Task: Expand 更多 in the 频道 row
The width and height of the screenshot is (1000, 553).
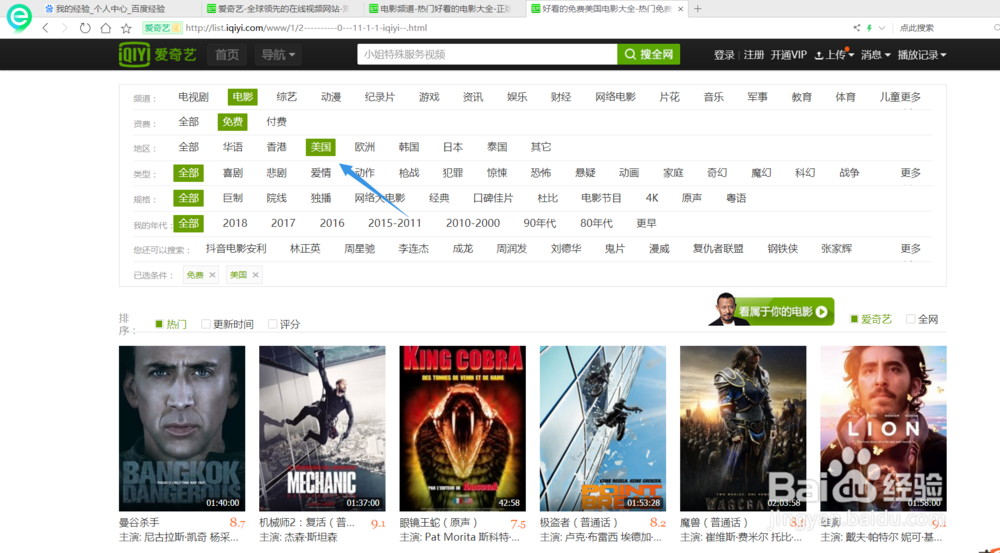Action: (911, 97)
